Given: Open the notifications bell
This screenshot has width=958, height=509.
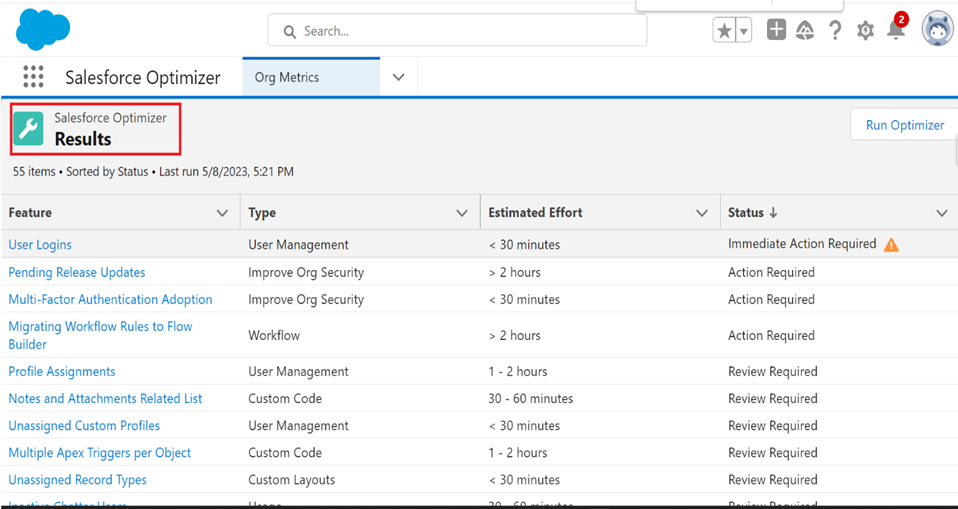Looking at the screenshot, I should click(x=896, y=28).
